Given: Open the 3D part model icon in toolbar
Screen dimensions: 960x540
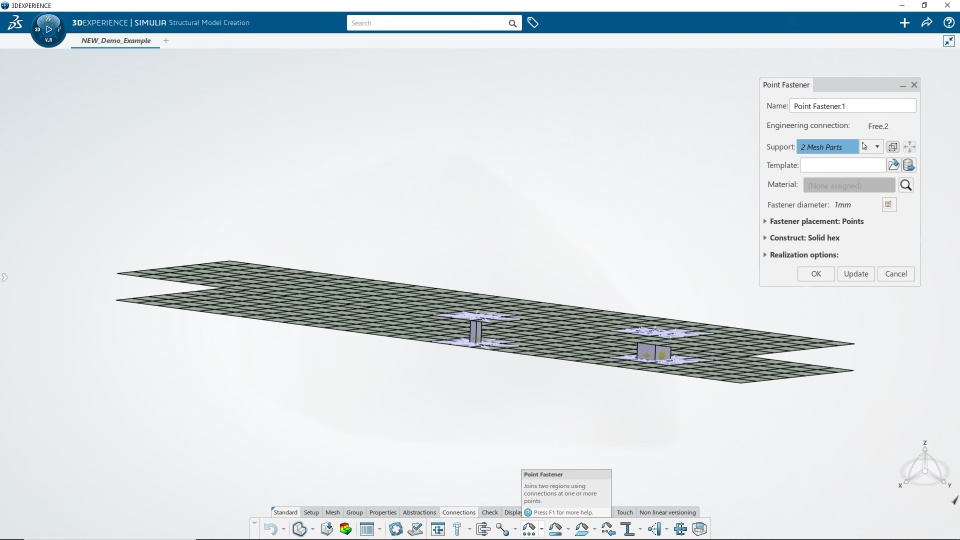Looking at the screenshot, I should 299,529.
